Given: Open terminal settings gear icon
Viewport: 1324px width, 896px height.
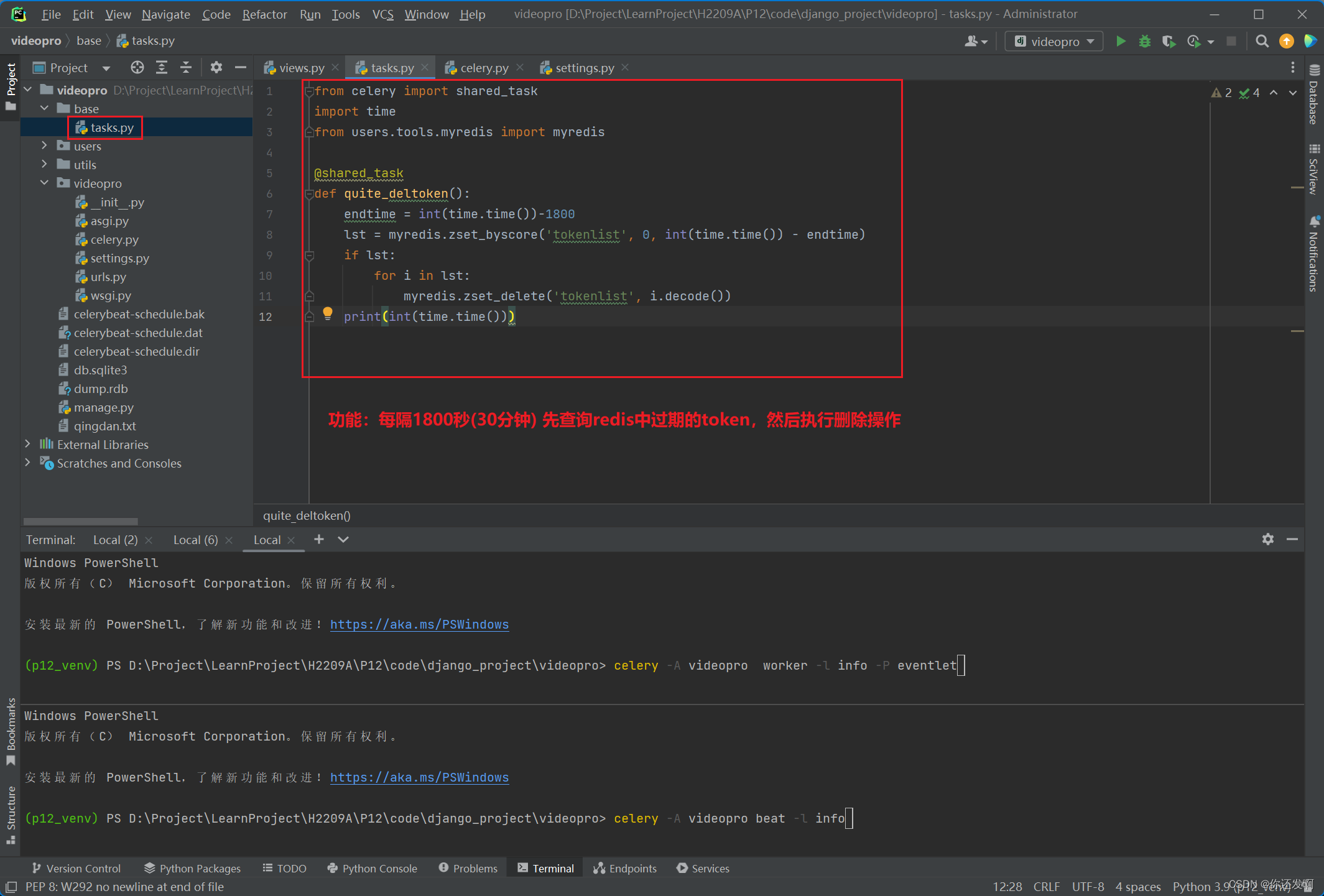Looking at the screenshot, I should click(1267, 539).
